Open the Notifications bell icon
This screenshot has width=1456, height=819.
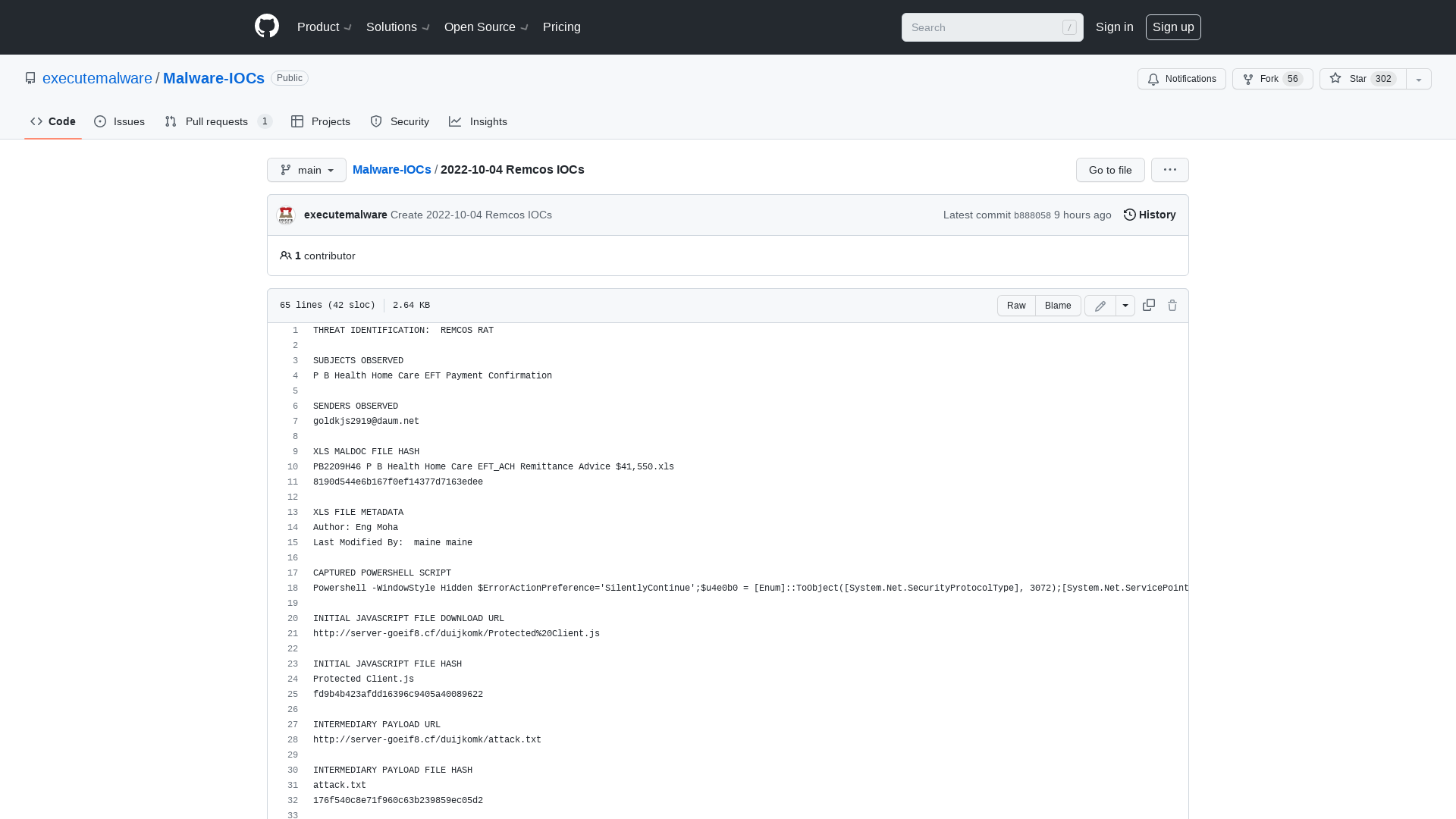(x=1153, y=79)
